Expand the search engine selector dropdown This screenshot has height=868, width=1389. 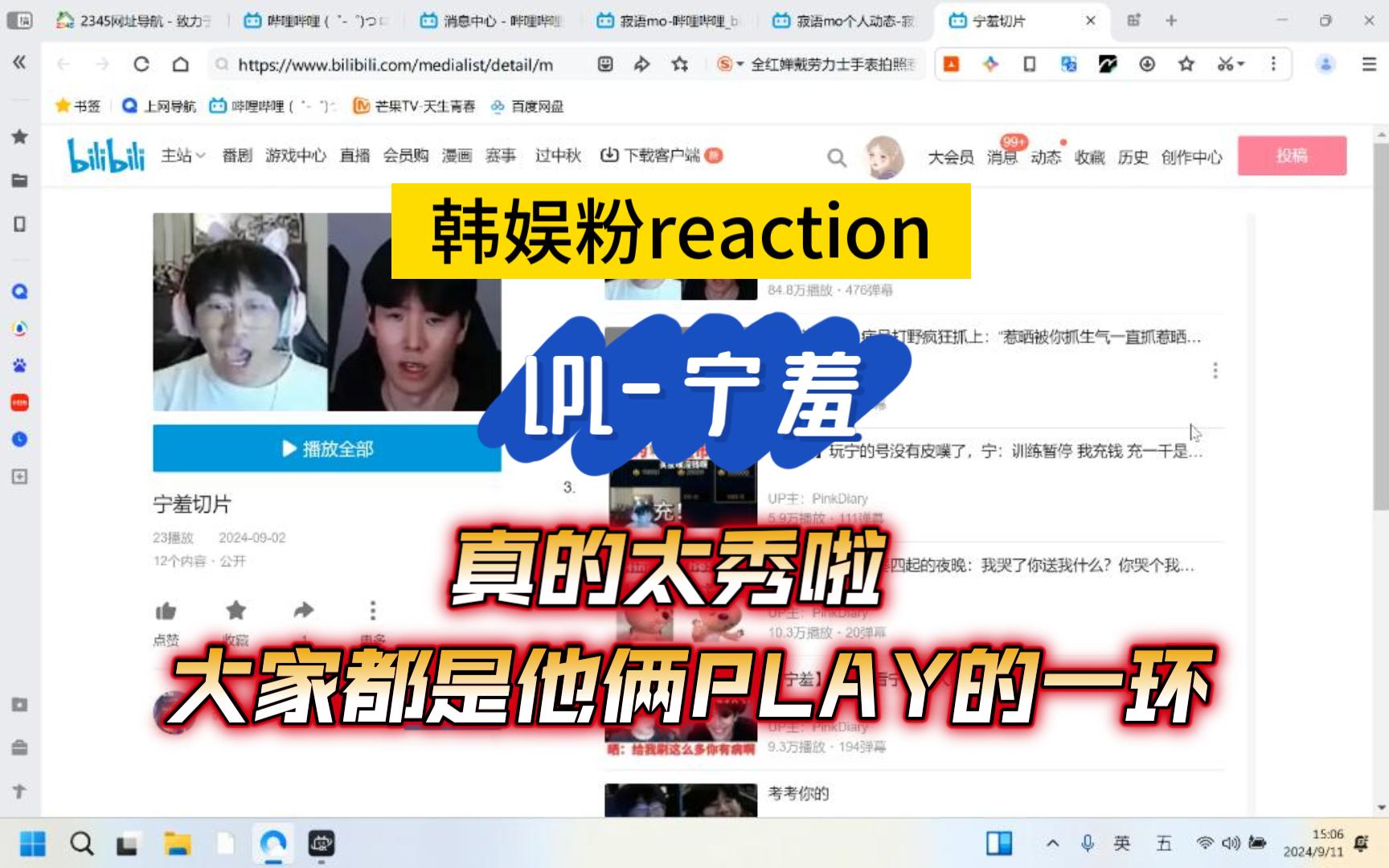tap(739, 64)
